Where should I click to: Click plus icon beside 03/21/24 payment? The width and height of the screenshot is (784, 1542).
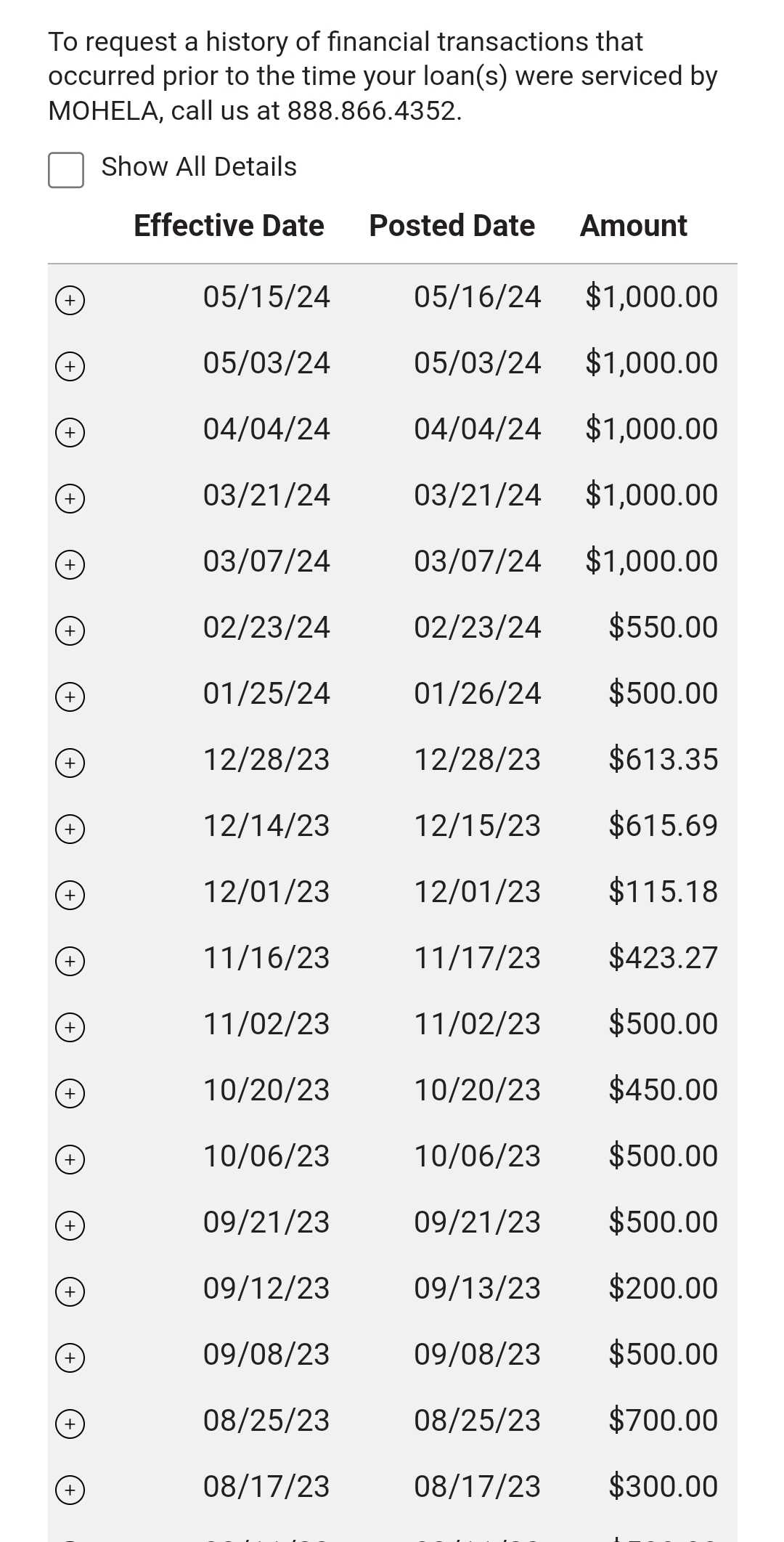coord(70,498)
